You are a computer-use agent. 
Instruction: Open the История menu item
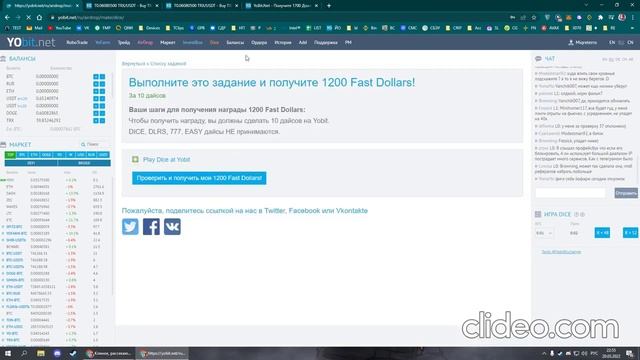[x=282, y=42]
